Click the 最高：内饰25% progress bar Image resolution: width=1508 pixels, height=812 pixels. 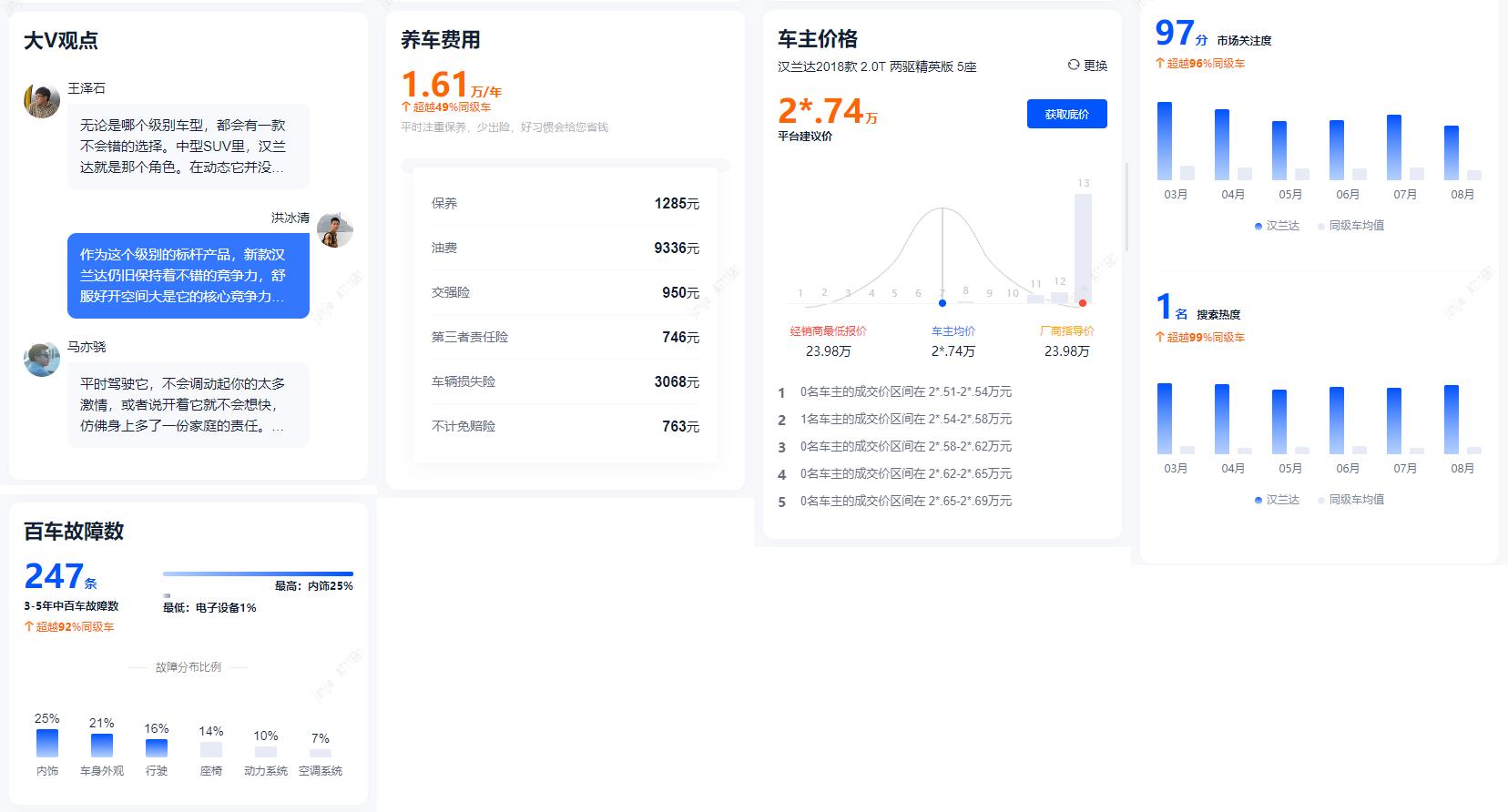[258, 574]
